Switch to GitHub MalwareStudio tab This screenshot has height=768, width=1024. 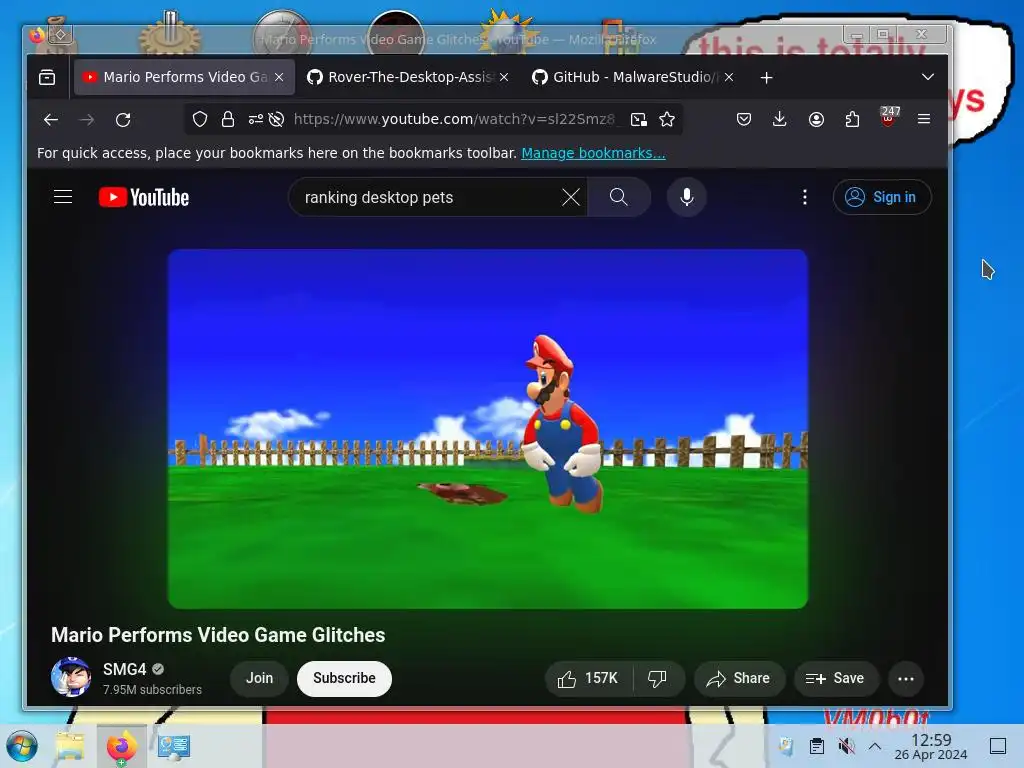[x=633, y=77]
